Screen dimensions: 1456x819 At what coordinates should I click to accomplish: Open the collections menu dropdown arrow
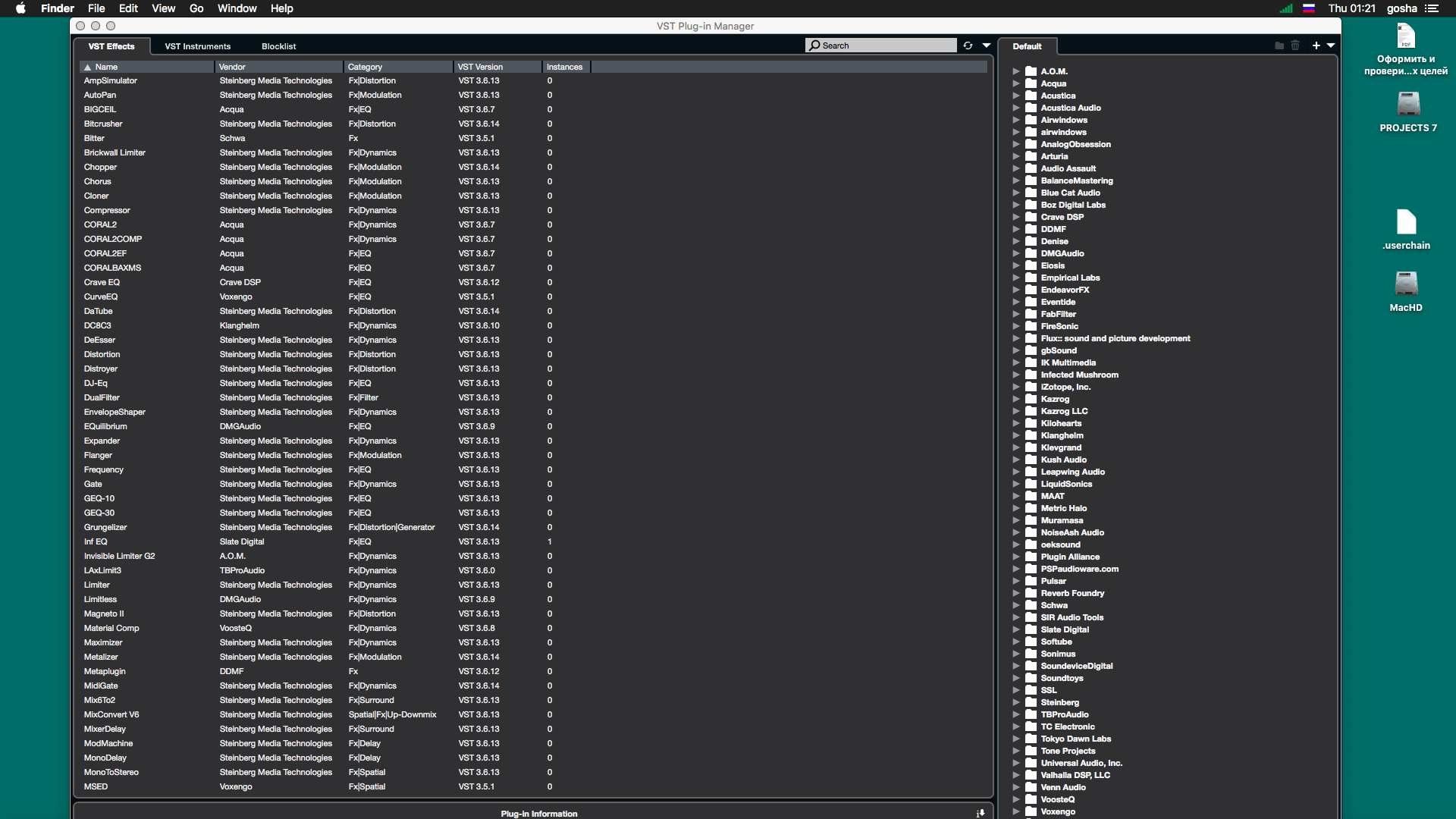pyautogui.click(x=1331, y=45)
